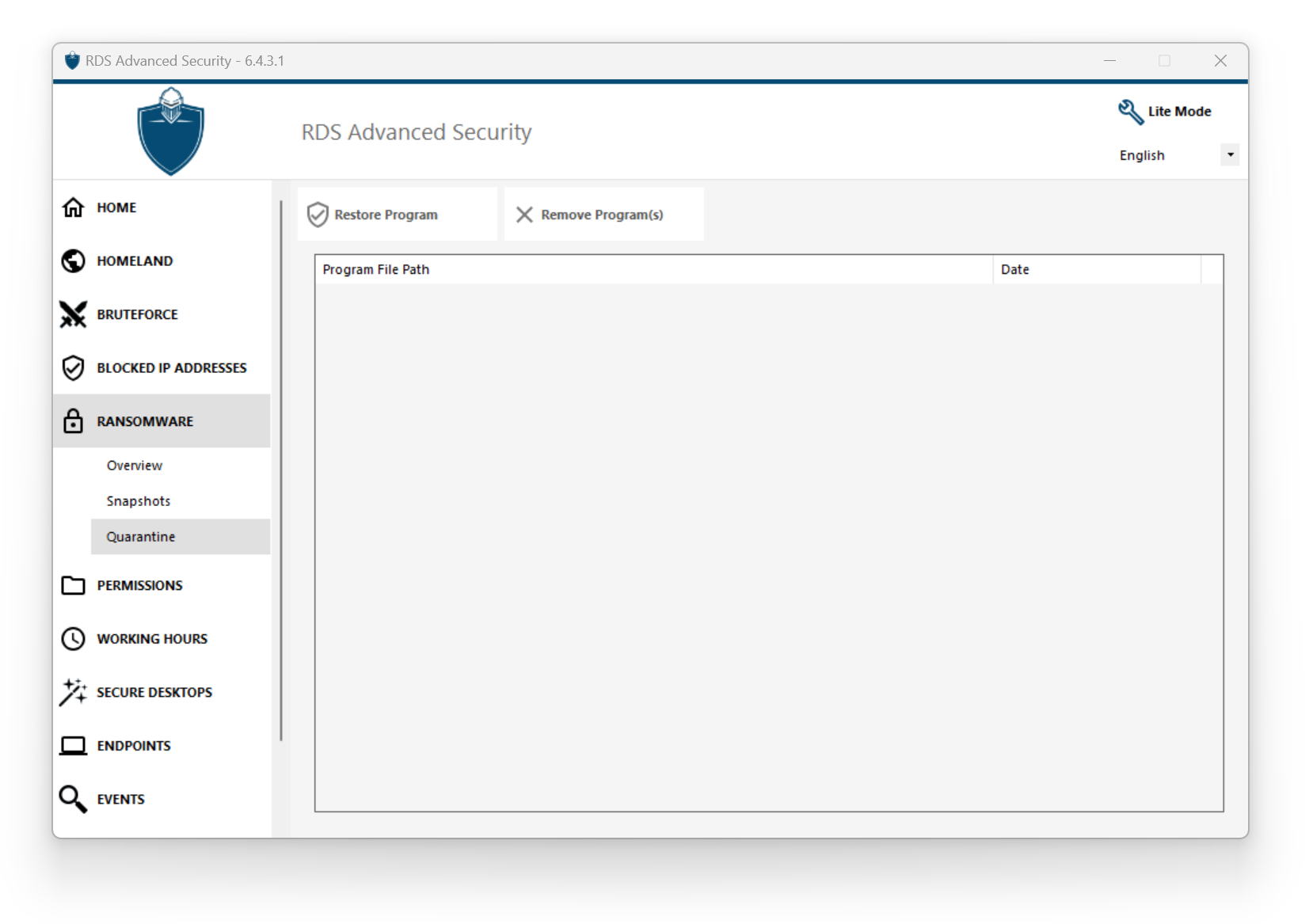Sort by Program File Path column

pyautogui.click(x=654, y=269)
